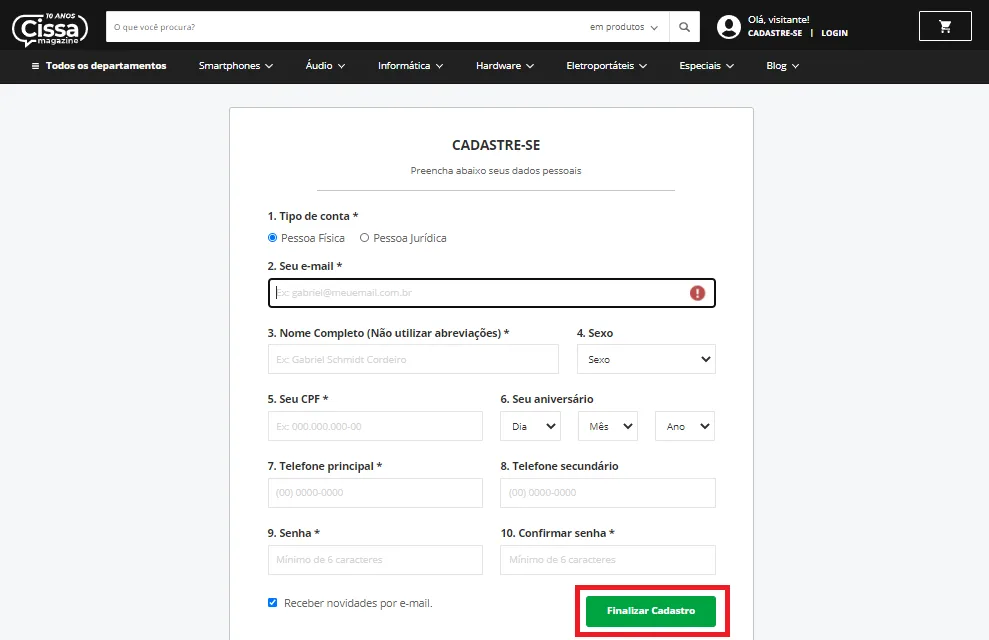Viewport: 989px width, 640px height.
Task: Open the Sexo dropdown
Action: pos(646,359)
